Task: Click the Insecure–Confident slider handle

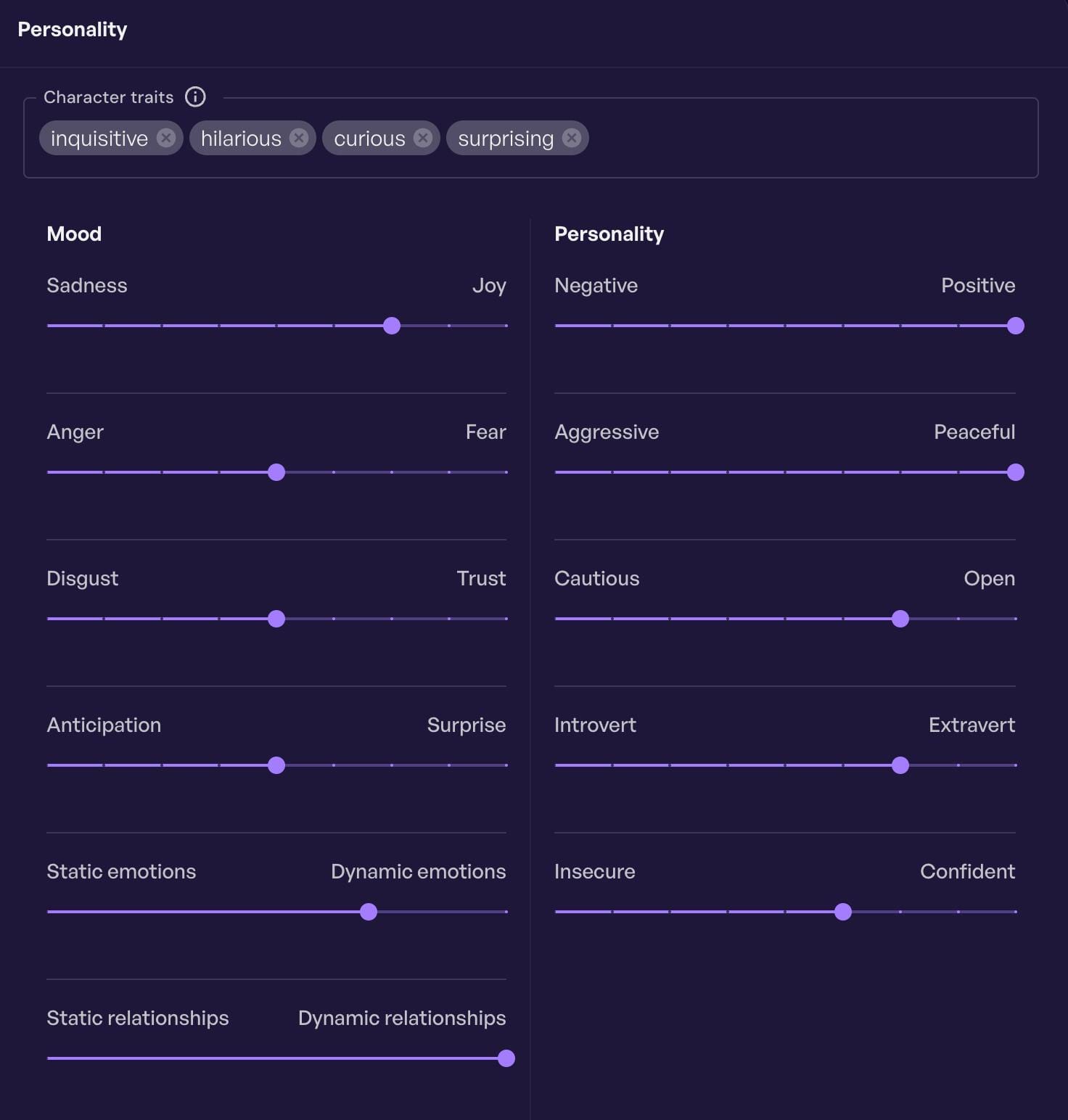Action: click(843, 912)
